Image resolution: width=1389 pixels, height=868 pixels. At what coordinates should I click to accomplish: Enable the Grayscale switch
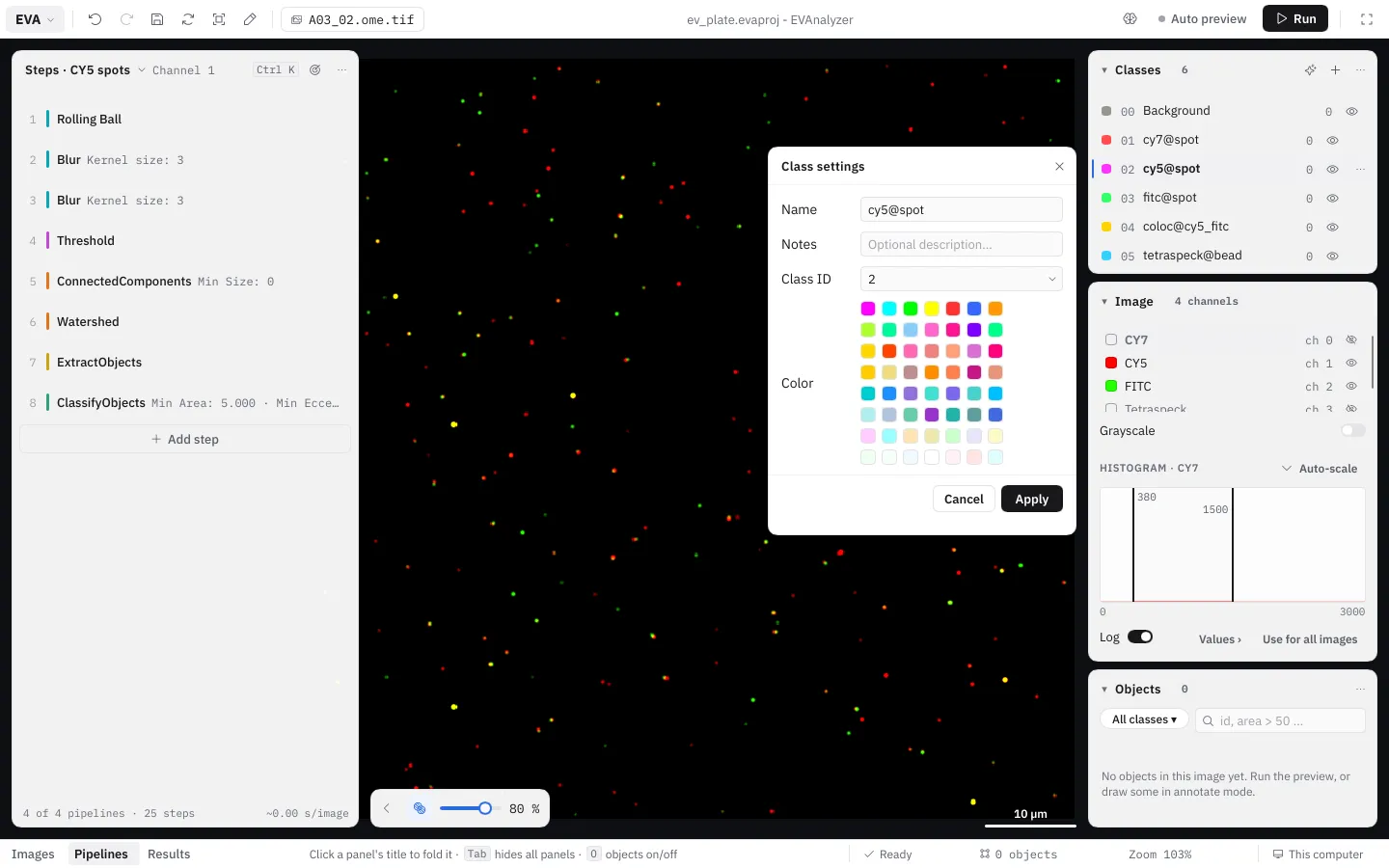[1353, 430]
